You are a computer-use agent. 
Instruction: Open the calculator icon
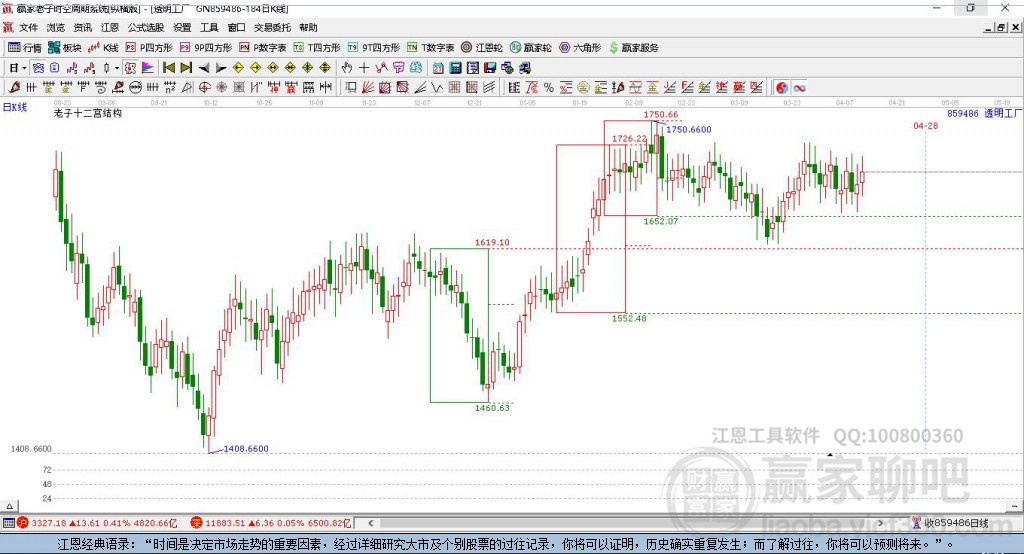[455, 68]
